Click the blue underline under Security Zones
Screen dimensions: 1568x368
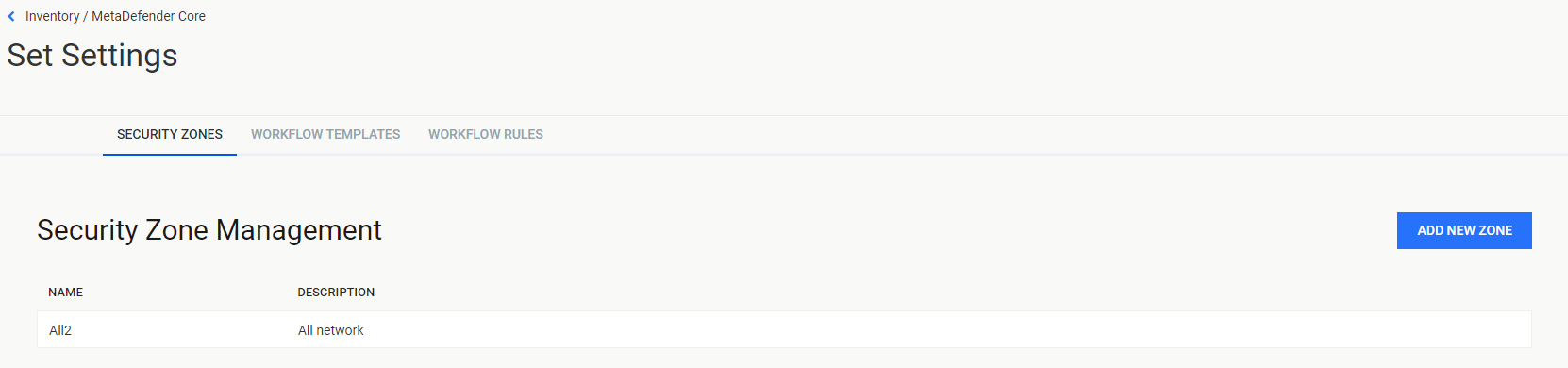[170, 154]
